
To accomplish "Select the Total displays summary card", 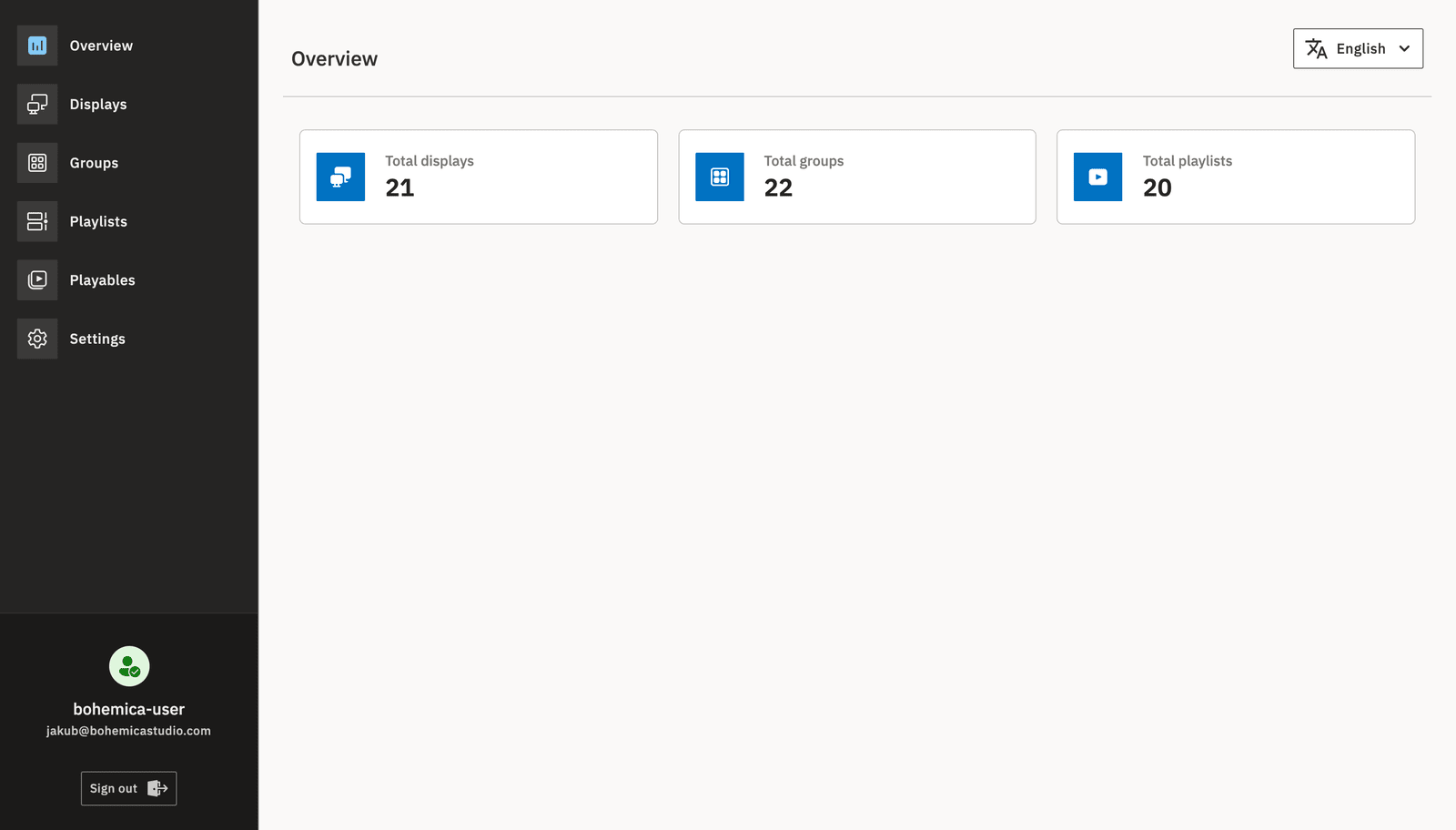I will [x=479, y=177].
